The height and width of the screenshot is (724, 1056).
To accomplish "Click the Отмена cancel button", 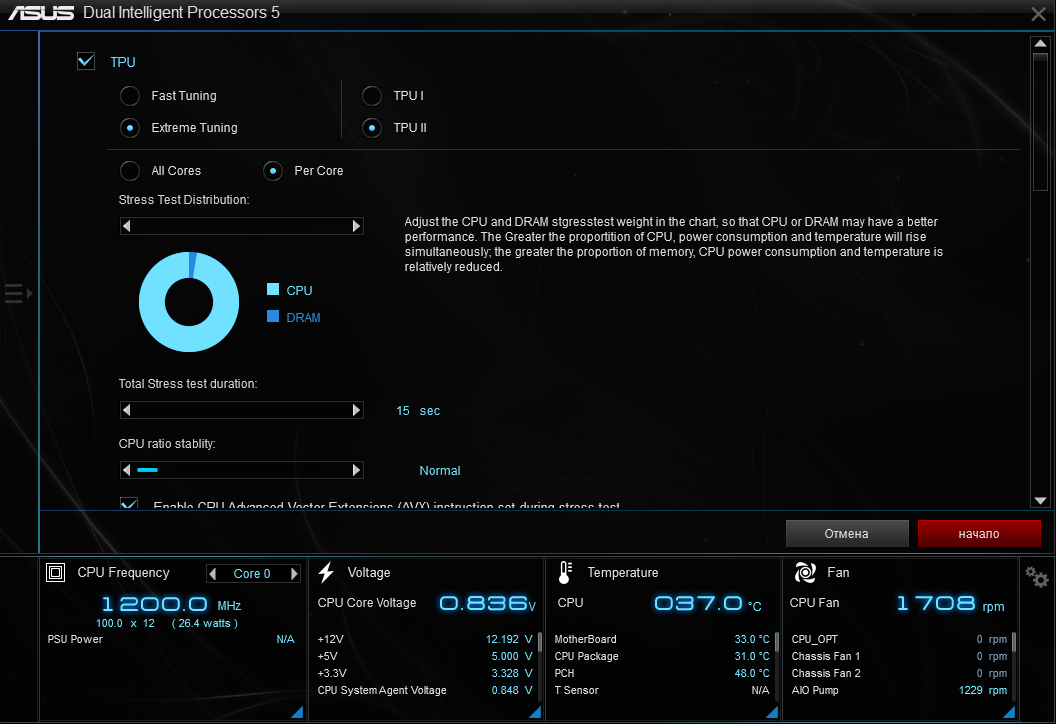I will click(x=847, y=533).
